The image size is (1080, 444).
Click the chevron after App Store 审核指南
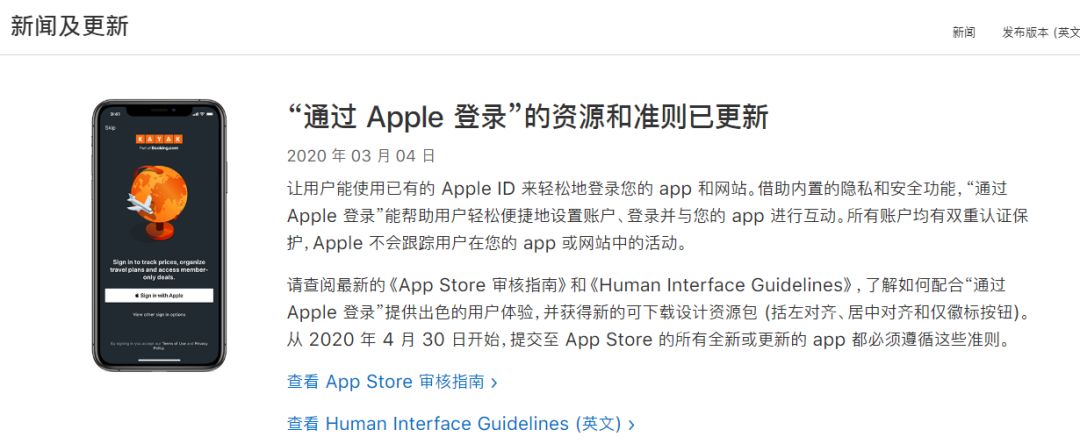(494, 383)
